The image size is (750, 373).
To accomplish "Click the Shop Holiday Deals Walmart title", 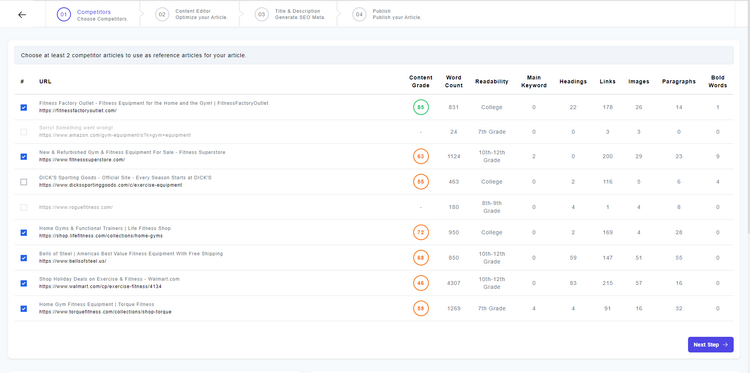I will [109, 279].
